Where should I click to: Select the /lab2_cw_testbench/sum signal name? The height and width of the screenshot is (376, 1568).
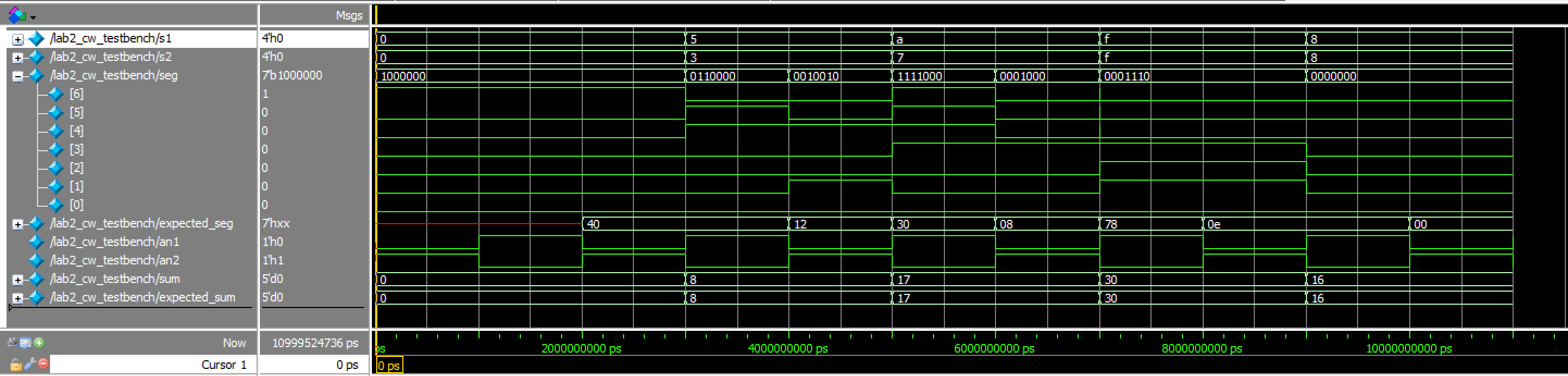click(114, 279)
